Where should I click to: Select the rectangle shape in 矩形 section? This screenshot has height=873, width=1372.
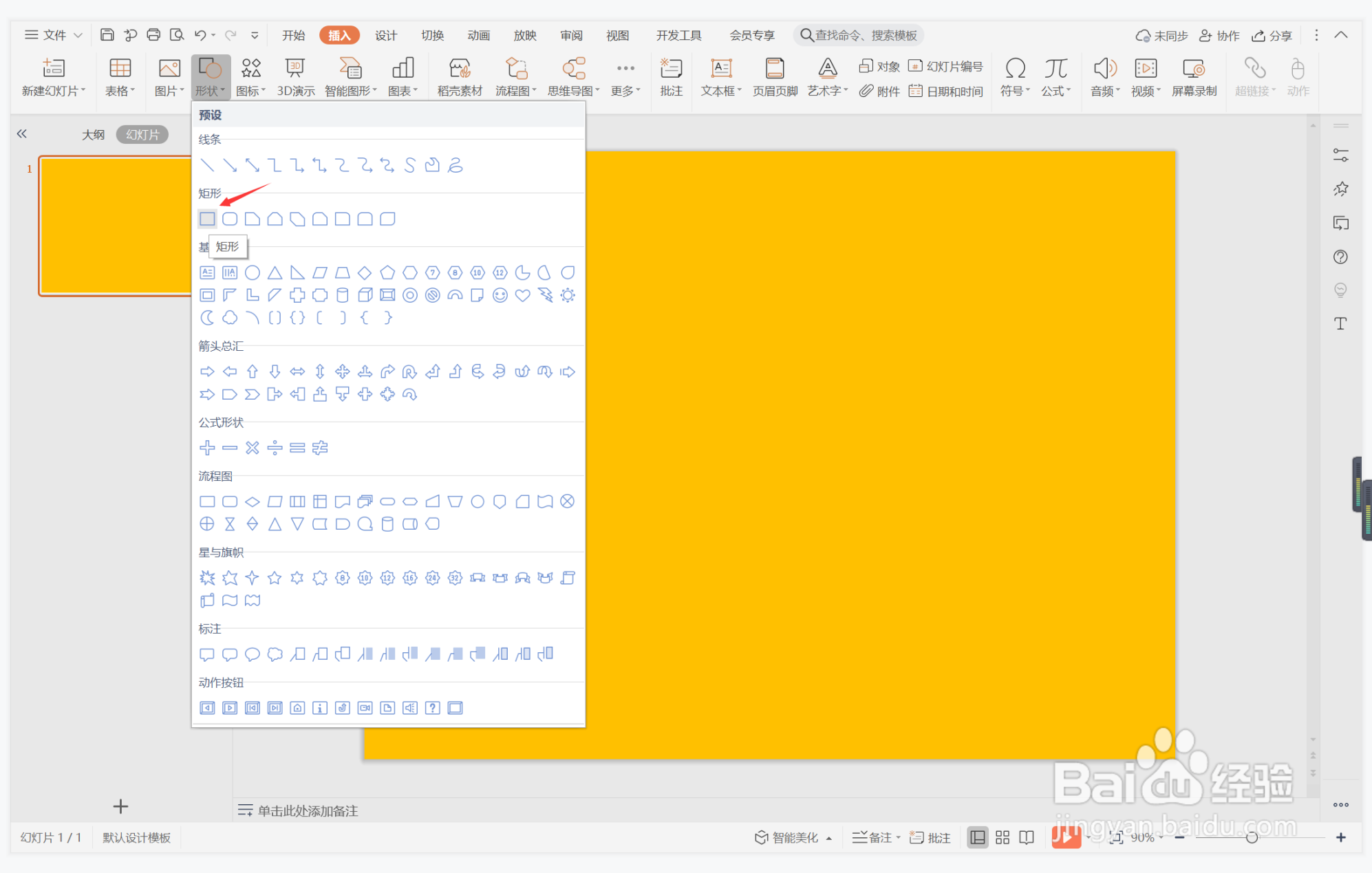(207, 219)
